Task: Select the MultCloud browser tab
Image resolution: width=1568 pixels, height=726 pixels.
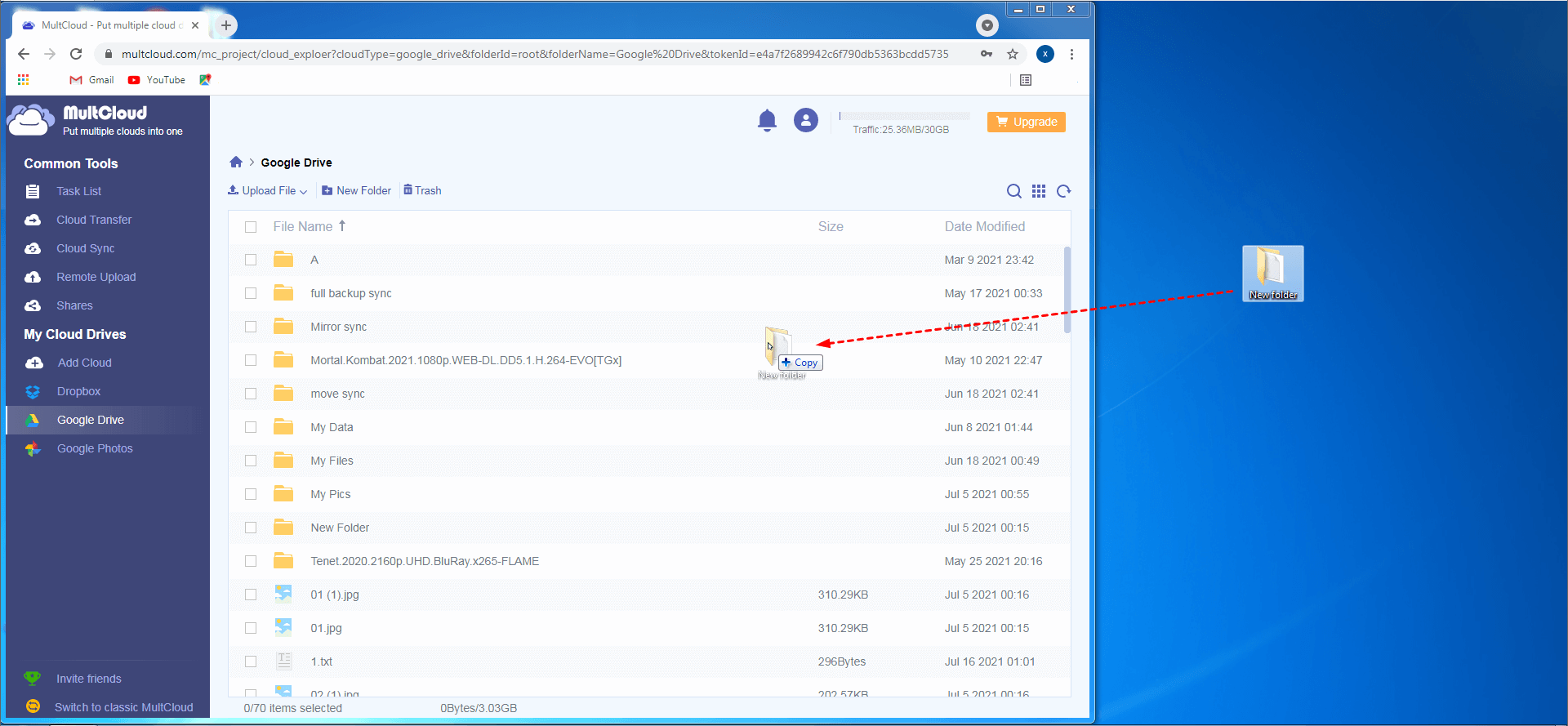Action: click(109, 25)
